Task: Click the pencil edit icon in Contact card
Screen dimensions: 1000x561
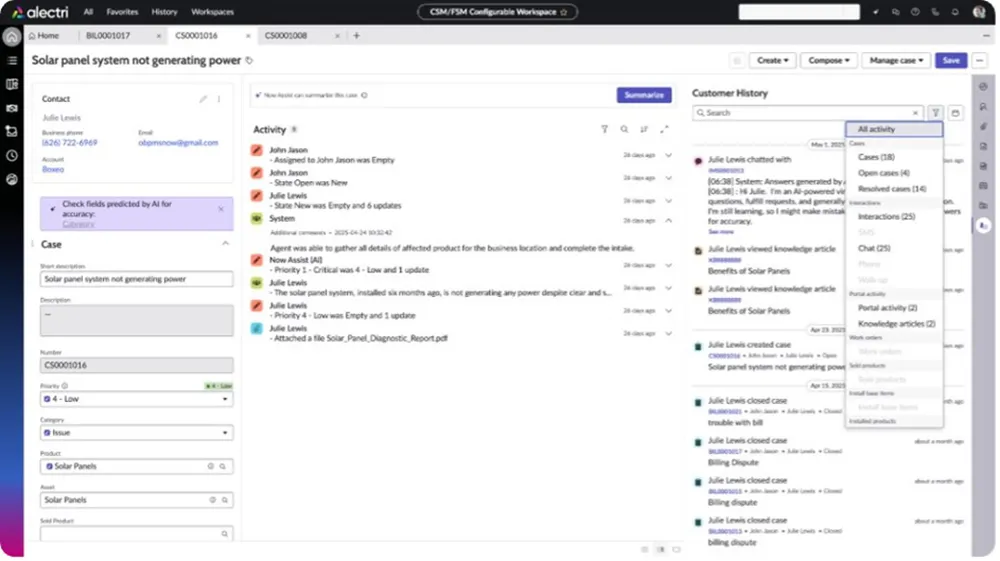Action: coord(203,99)
